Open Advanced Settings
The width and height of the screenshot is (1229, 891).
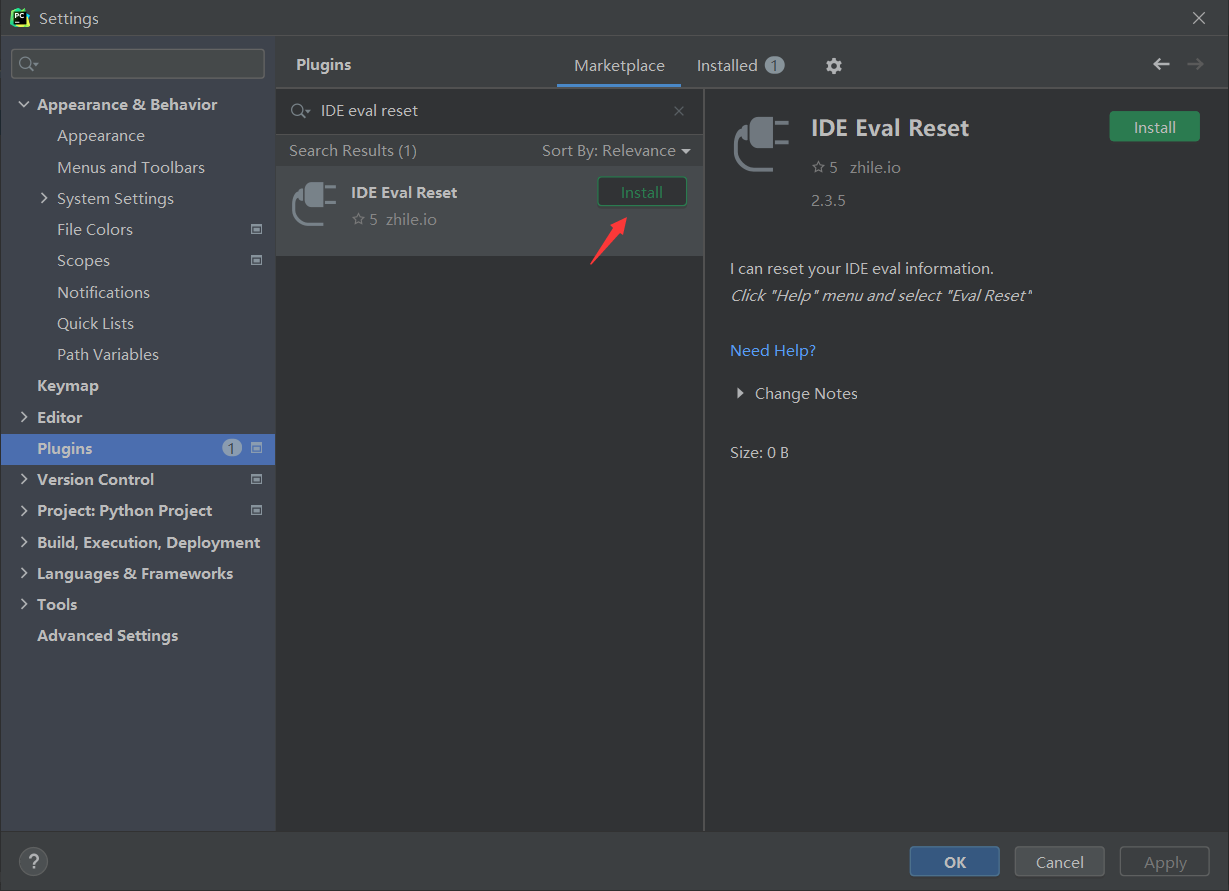pyautogui.click(x=108, y=636)
